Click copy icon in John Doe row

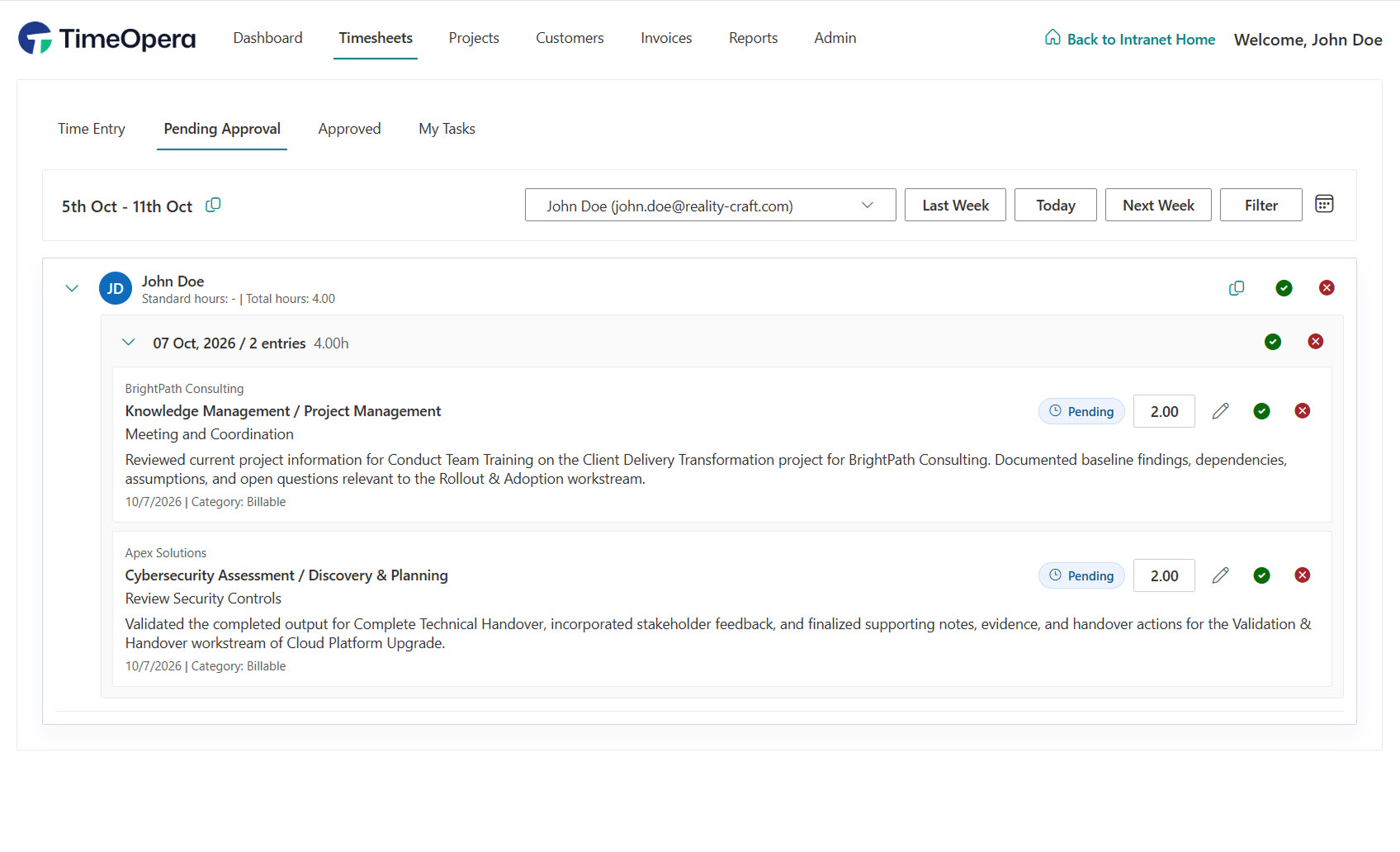[x=1237, y=288]
